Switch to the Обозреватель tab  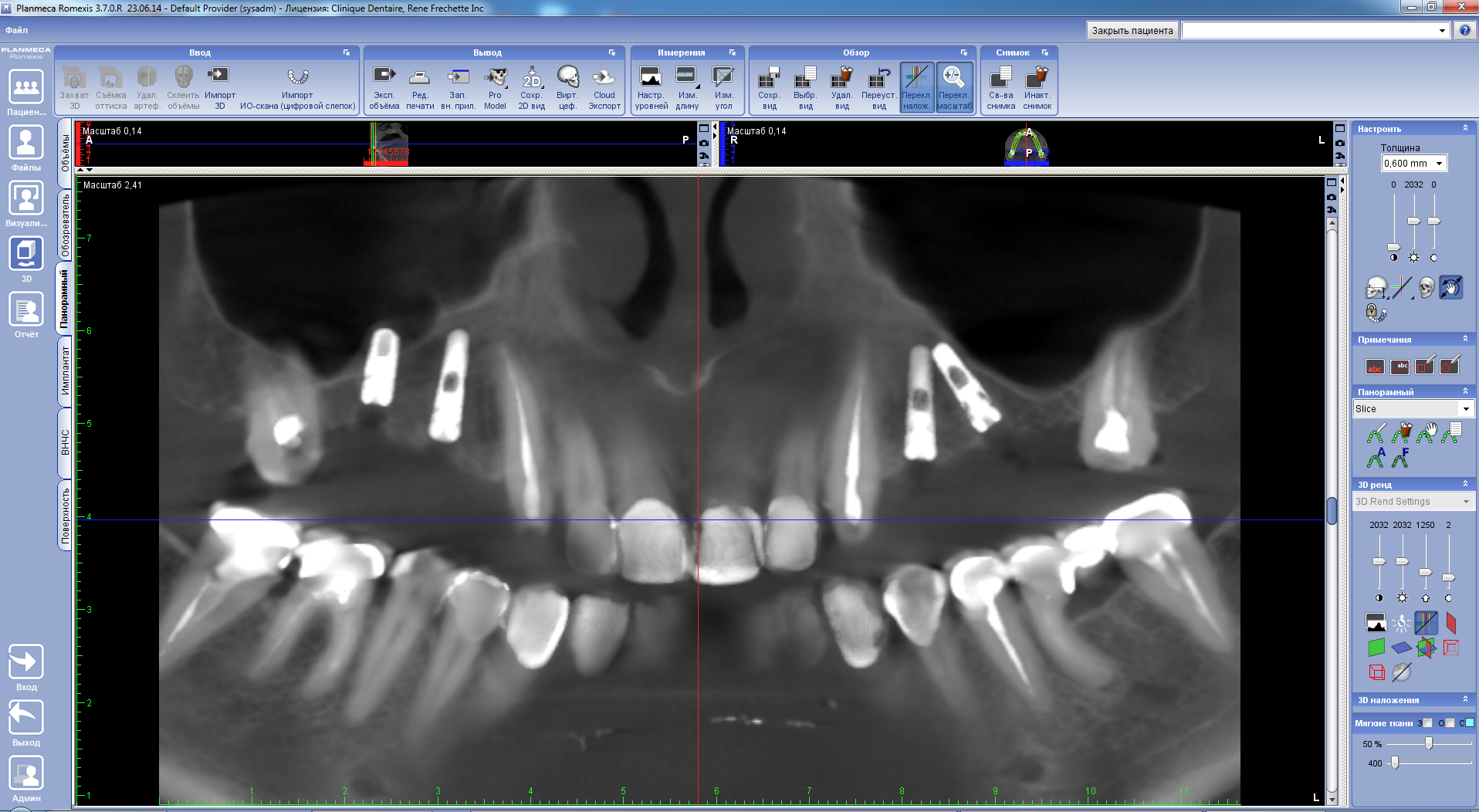click(x=66, y=225)
